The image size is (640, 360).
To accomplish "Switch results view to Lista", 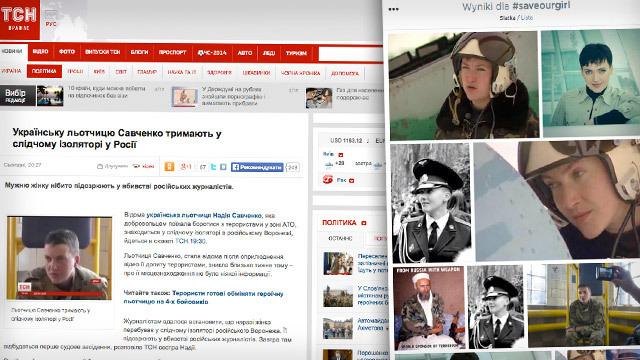I will (x=527, y=18).
